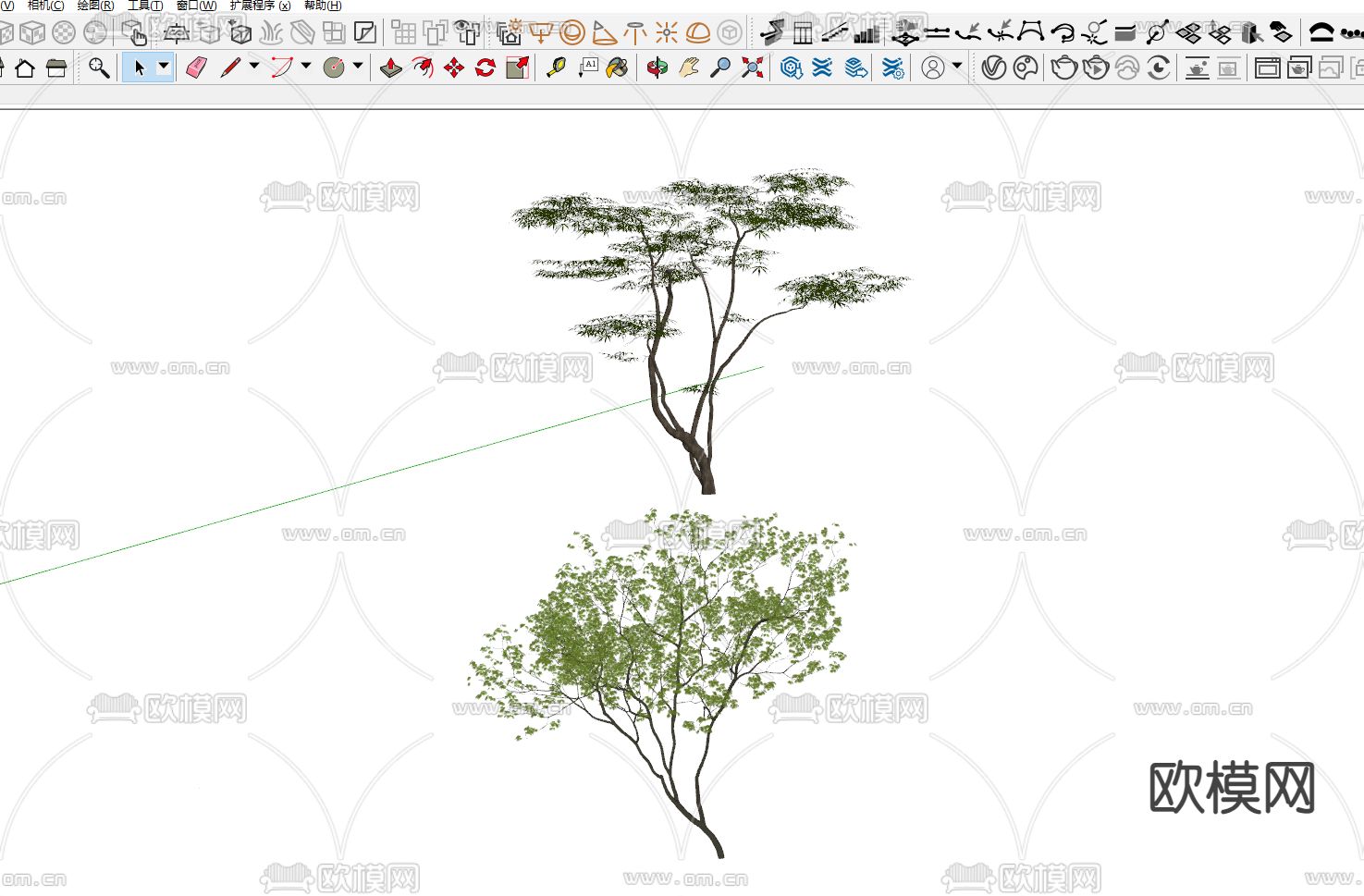Viewport: 1364px width, 896px height.
Task: Open the Extension Warehouse
Action: click(x=822, y=68)
